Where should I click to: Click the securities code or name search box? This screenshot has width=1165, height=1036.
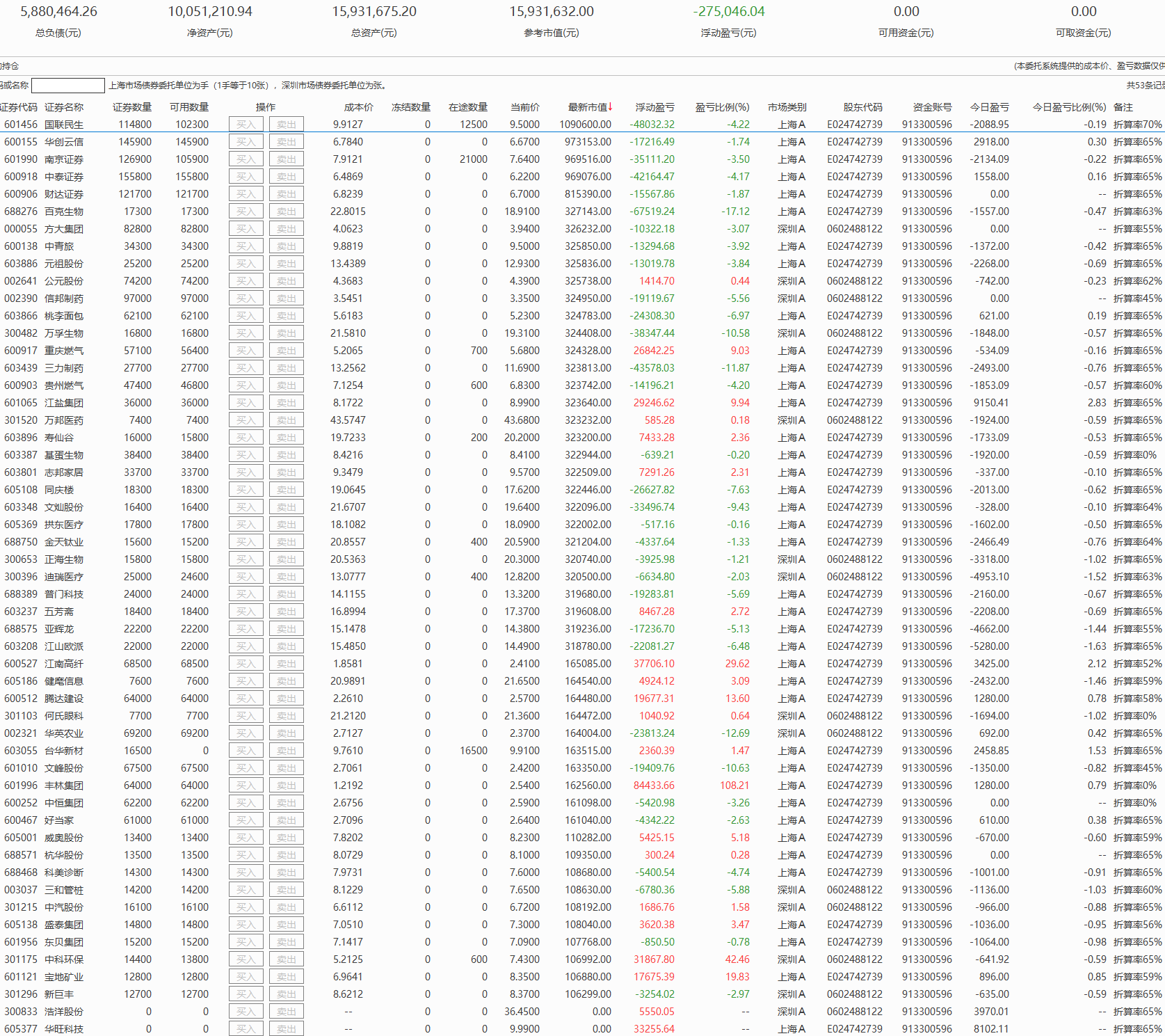tap(68, 86)
